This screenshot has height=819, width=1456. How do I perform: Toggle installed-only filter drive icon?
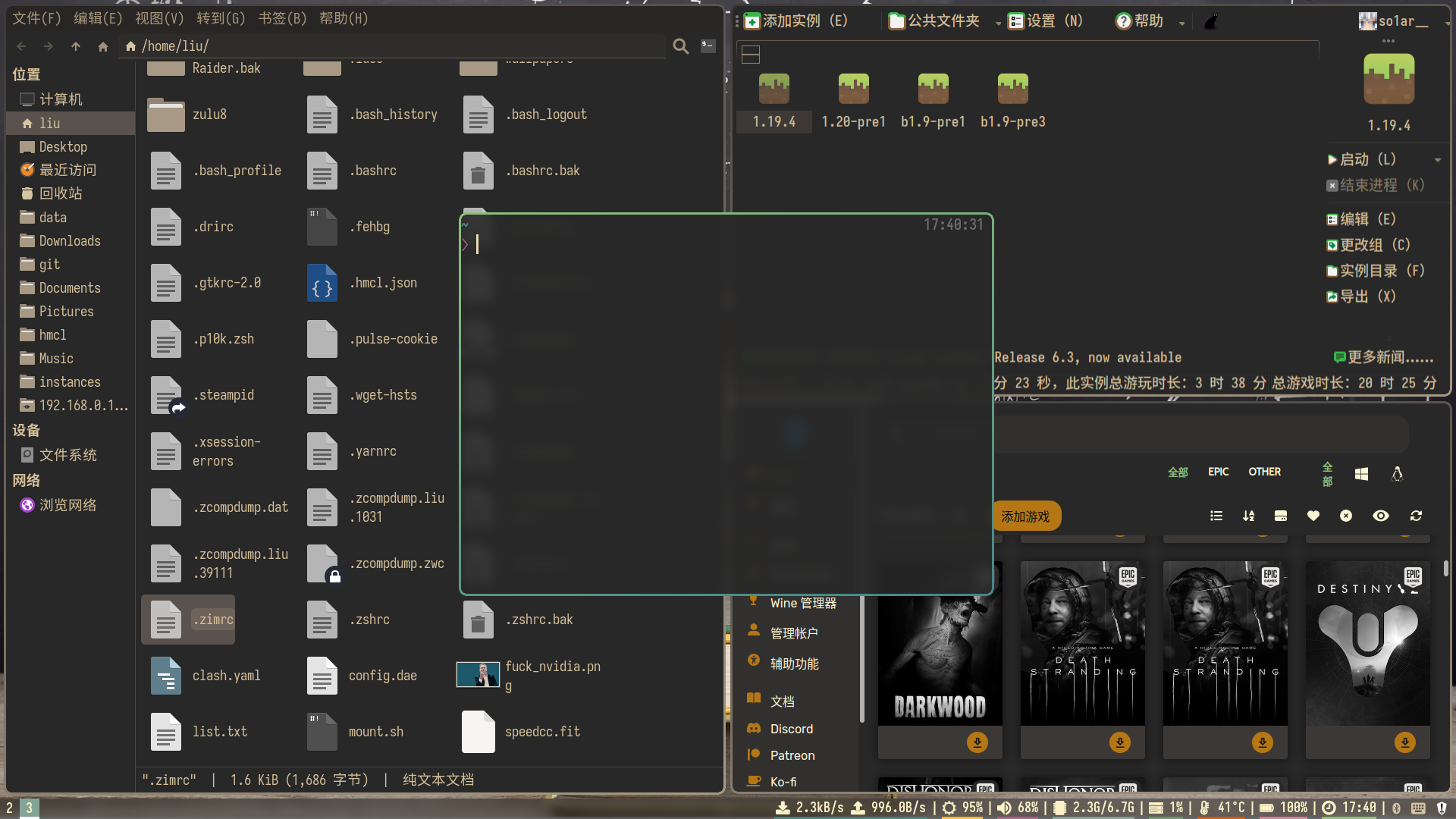click(1281, 516)
